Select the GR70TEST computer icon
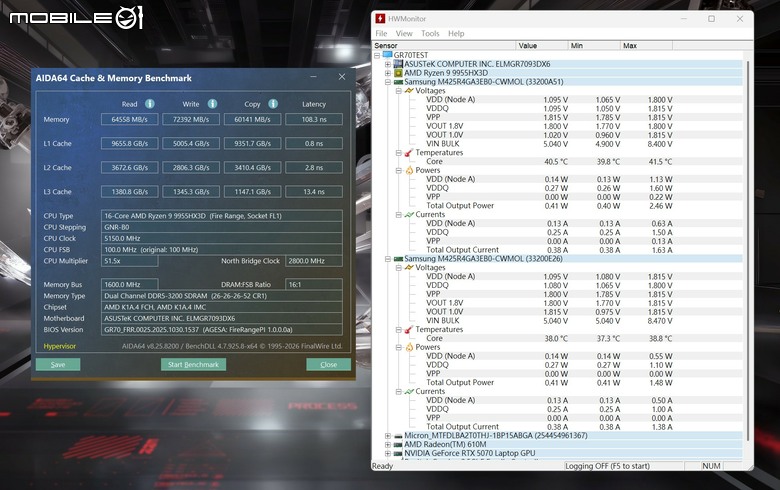The height and width of the screenshot is (490, 780). click(x=388, y=55)
